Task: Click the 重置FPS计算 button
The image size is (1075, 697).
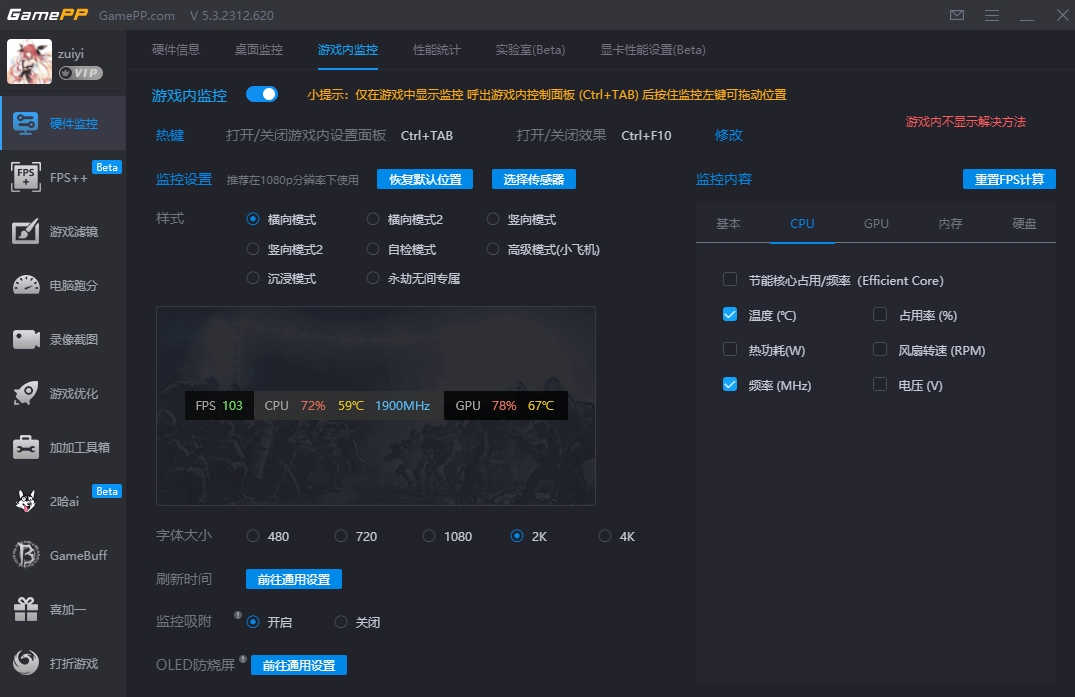Action: pyautogui.click(x=1009, y=179)
